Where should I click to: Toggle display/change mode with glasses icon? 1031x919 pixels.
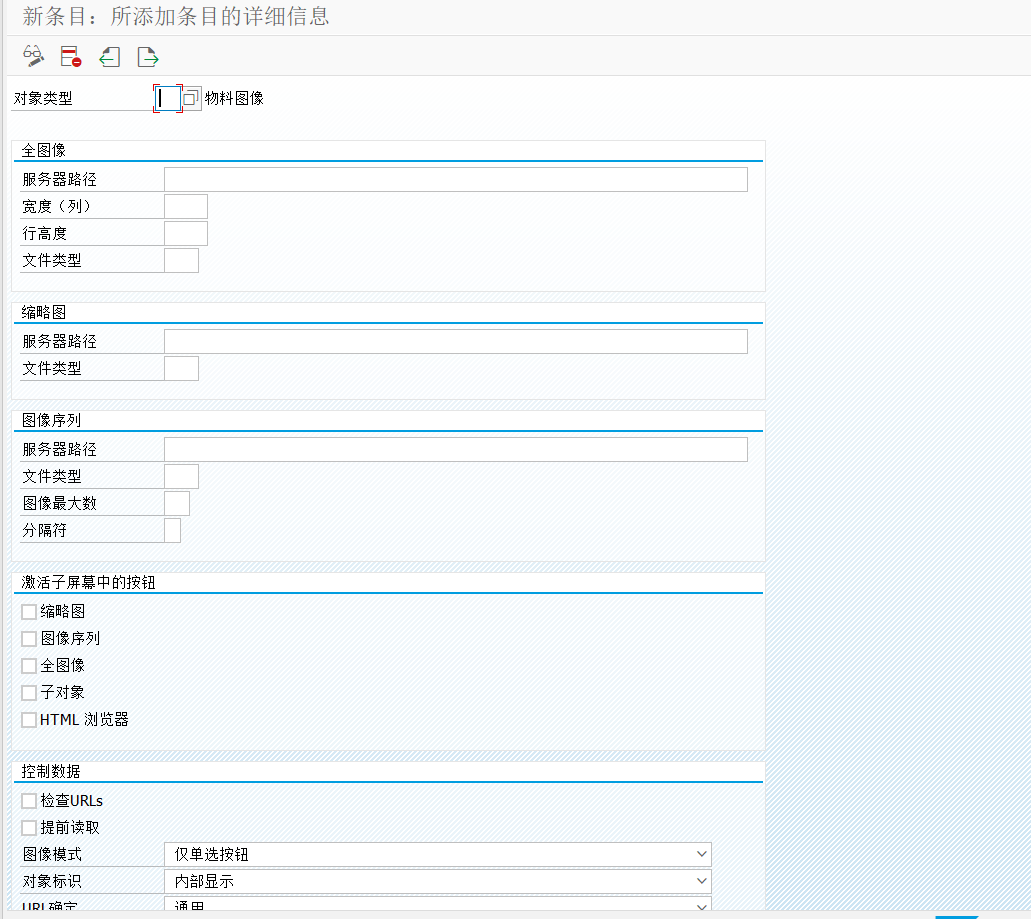33,57
